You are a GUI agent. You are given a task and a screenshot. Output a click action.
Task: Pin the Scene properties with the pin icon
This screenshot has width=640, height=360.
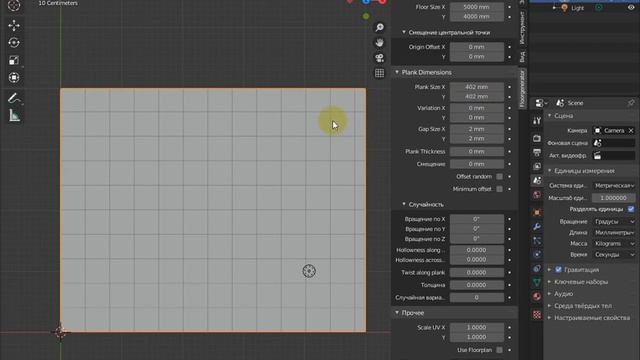point(631,103)
